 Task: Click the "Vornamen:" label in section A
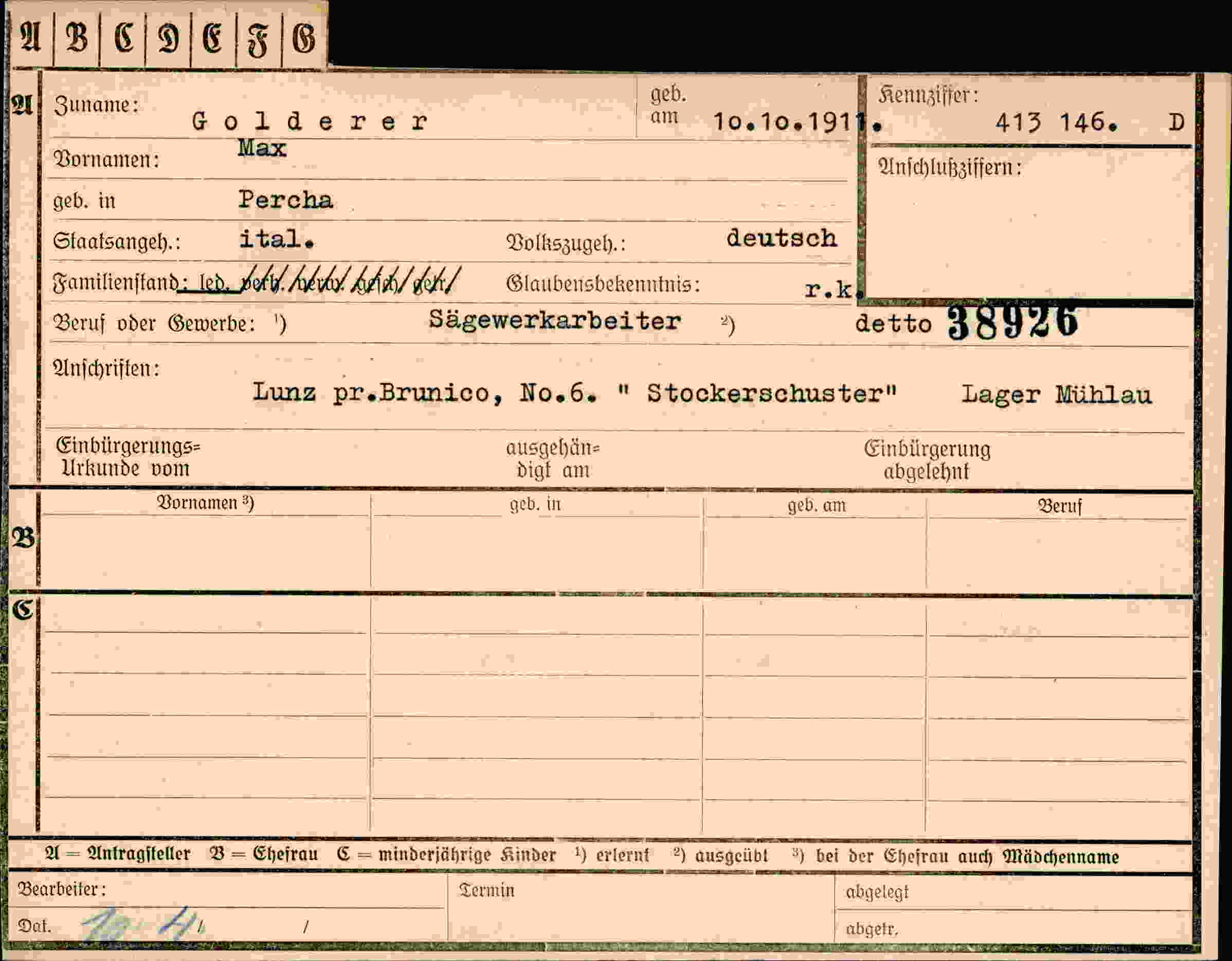(106, 159)
